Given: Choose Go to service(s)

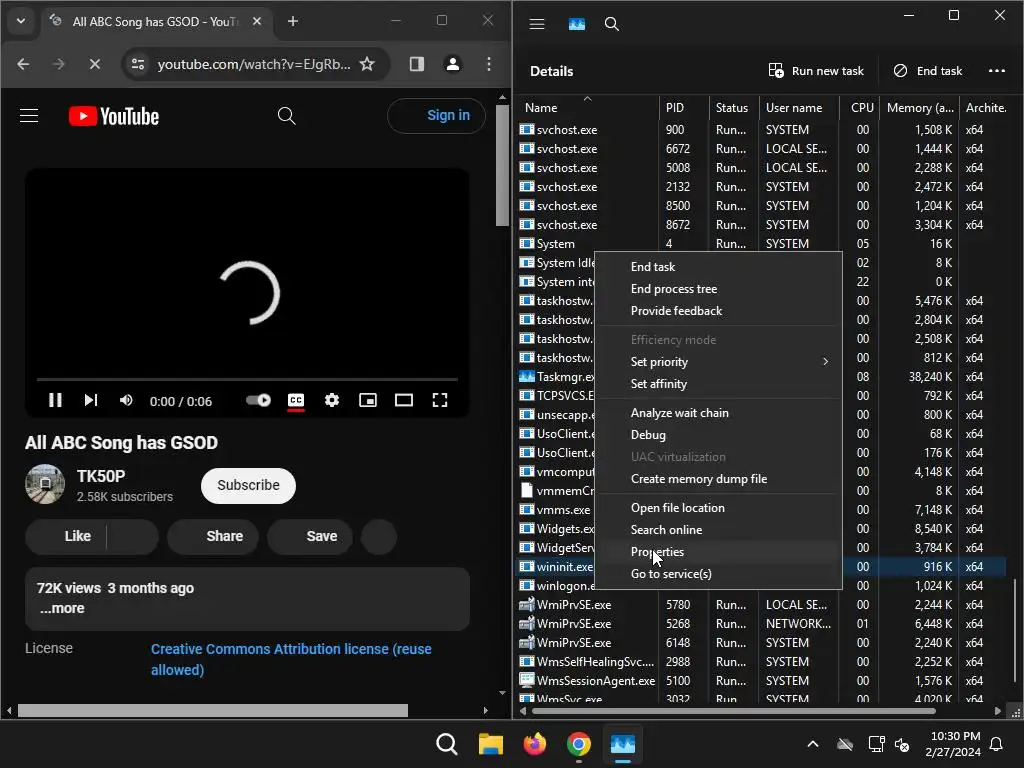Looking at the screenshot, I should click(x=671, y=574).
